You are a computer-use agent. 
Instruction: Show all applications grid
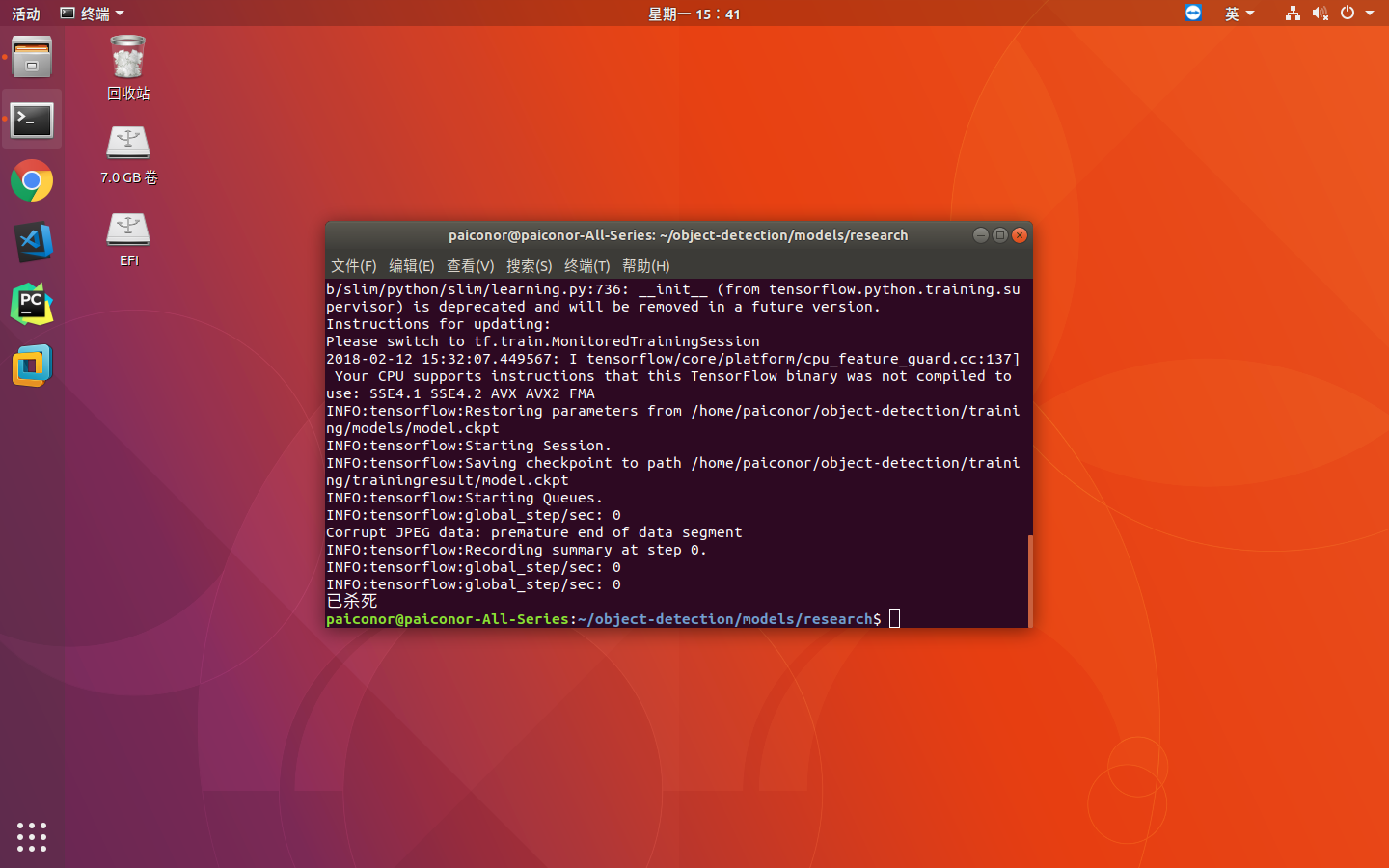coord(32,836)
